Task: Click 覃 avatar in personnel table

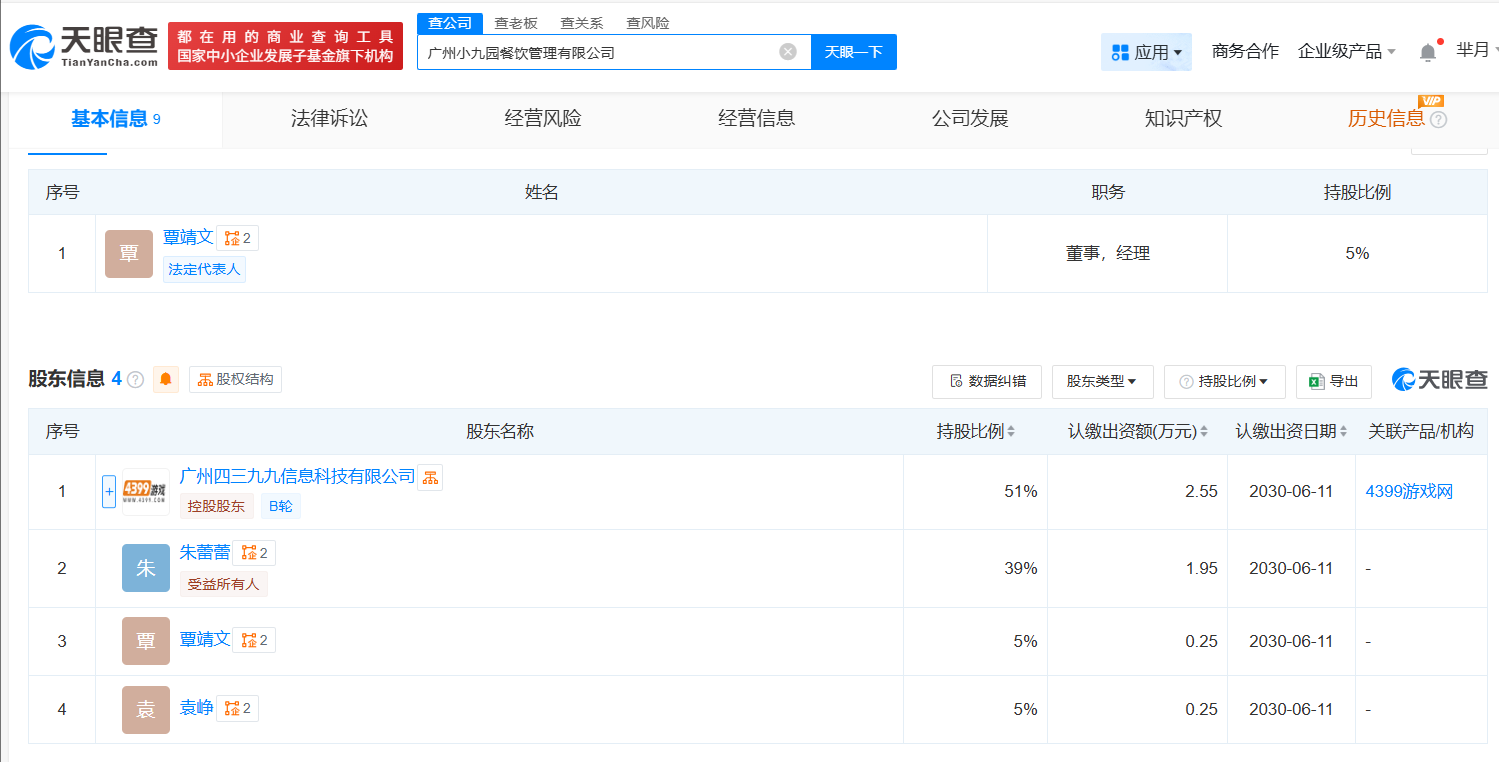Action: pyautogui.click(x=129, y=254)
